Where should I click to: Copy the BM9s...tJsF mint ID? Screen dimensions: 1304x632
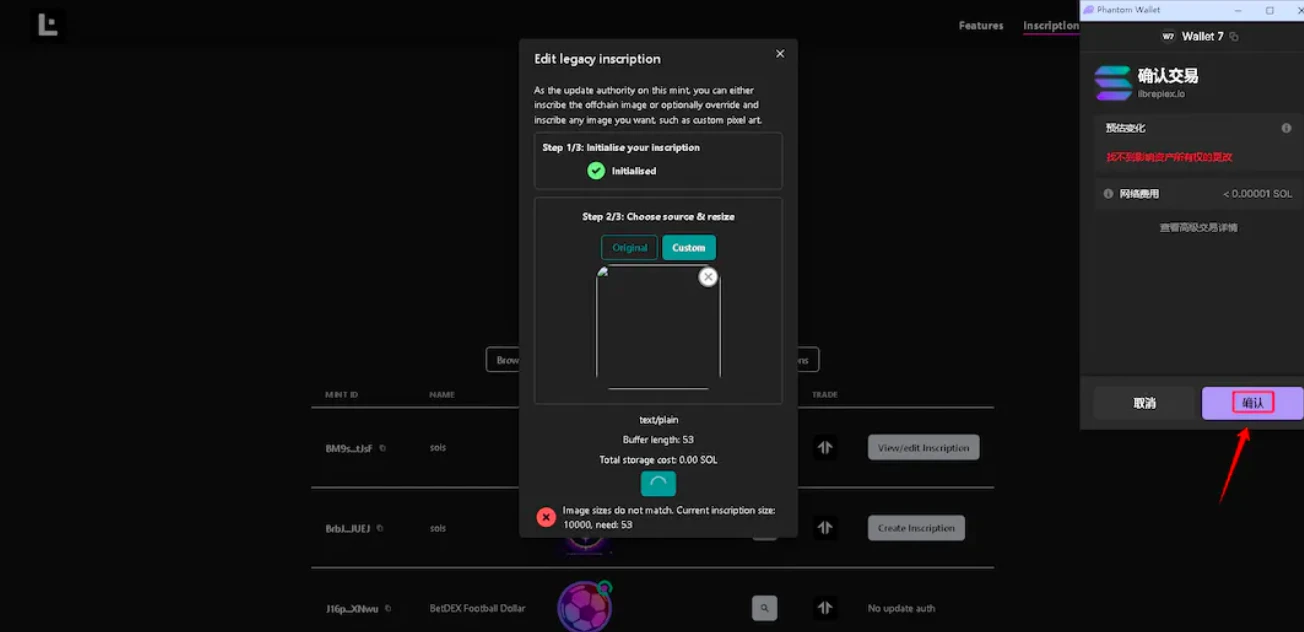382,449
